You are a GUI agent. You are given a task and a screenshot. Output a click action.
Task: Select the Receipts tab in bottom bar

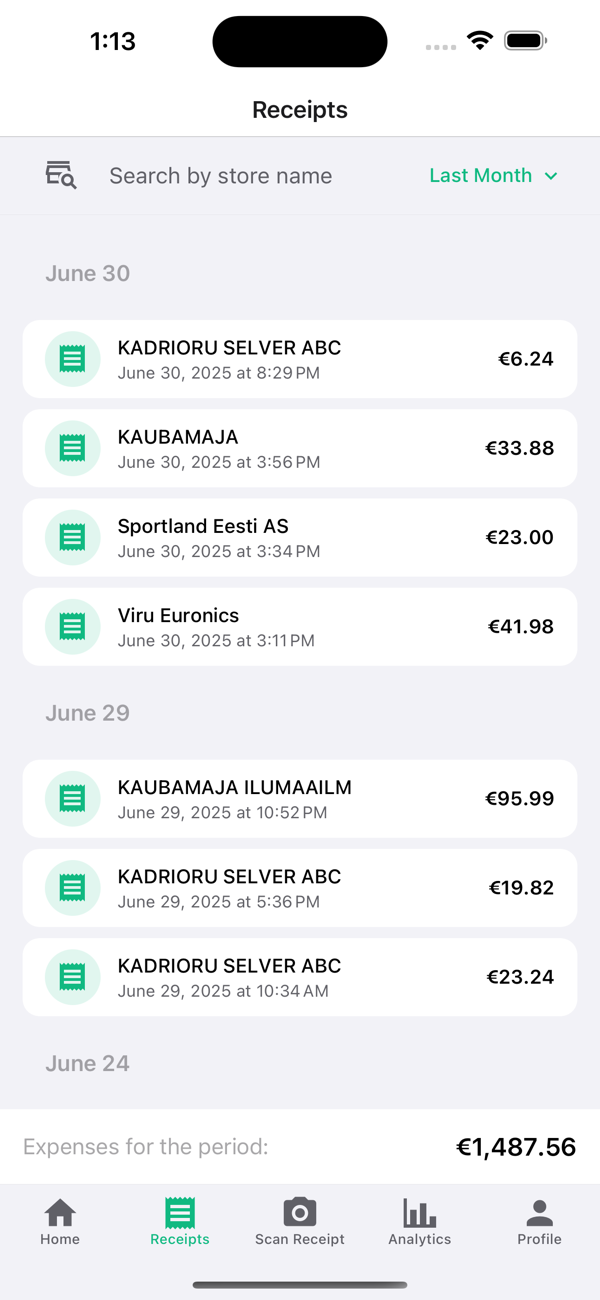pyautogui.click(x=180, y=1222)
